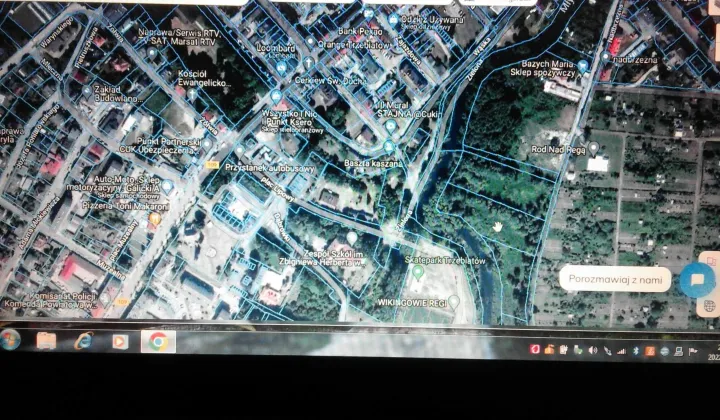The width and height of the screenshot is (720, 420).
Task: Click the 'Muzealna' street label
Action: pos(111,269)
